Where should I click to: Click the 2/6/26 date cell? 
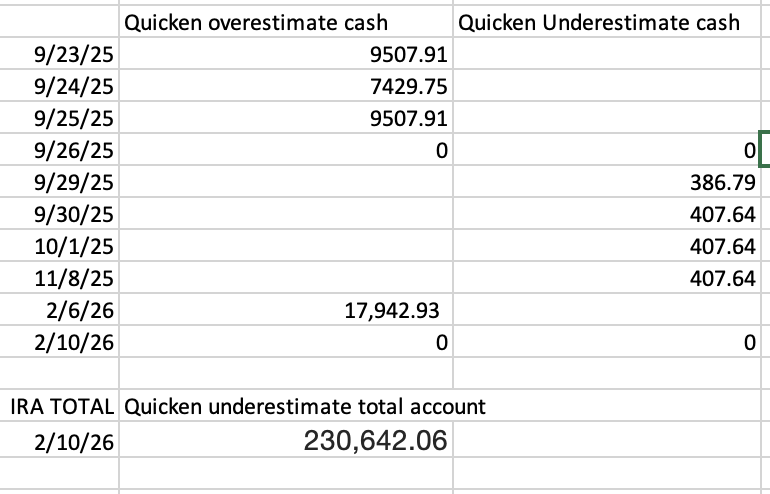(59, 309)
